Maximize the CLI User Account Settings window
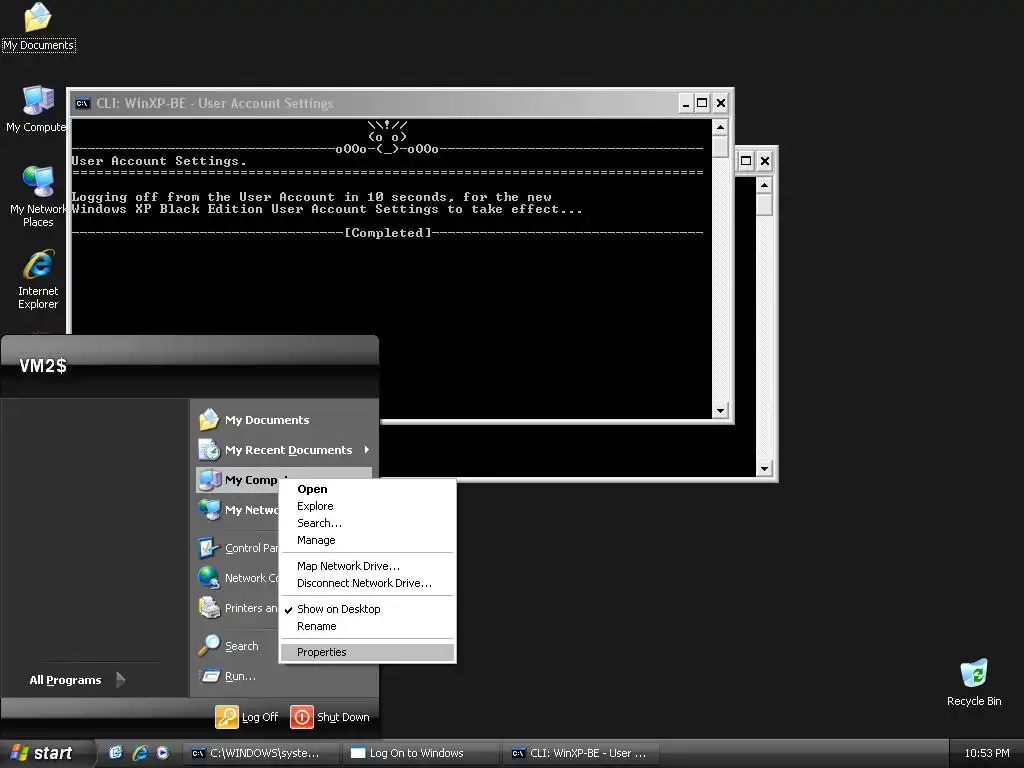The width and height of the screenshot is (1024, 768). 702,103
